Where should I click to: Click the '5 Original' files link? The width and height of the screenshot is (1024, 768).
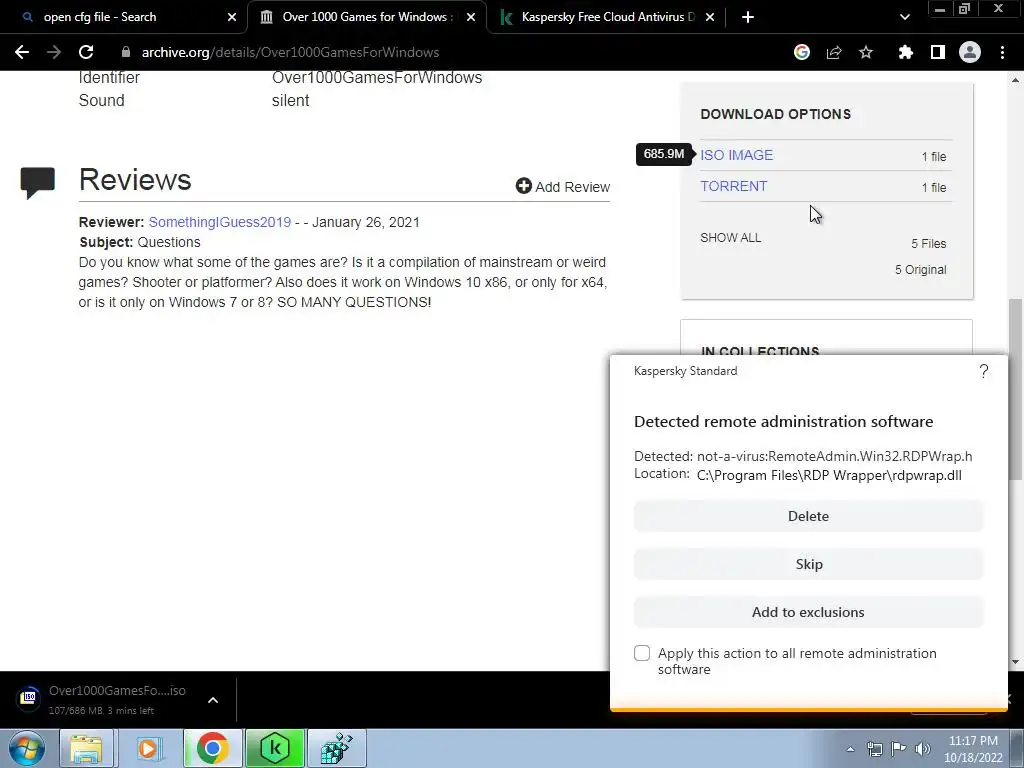(920, 270)
